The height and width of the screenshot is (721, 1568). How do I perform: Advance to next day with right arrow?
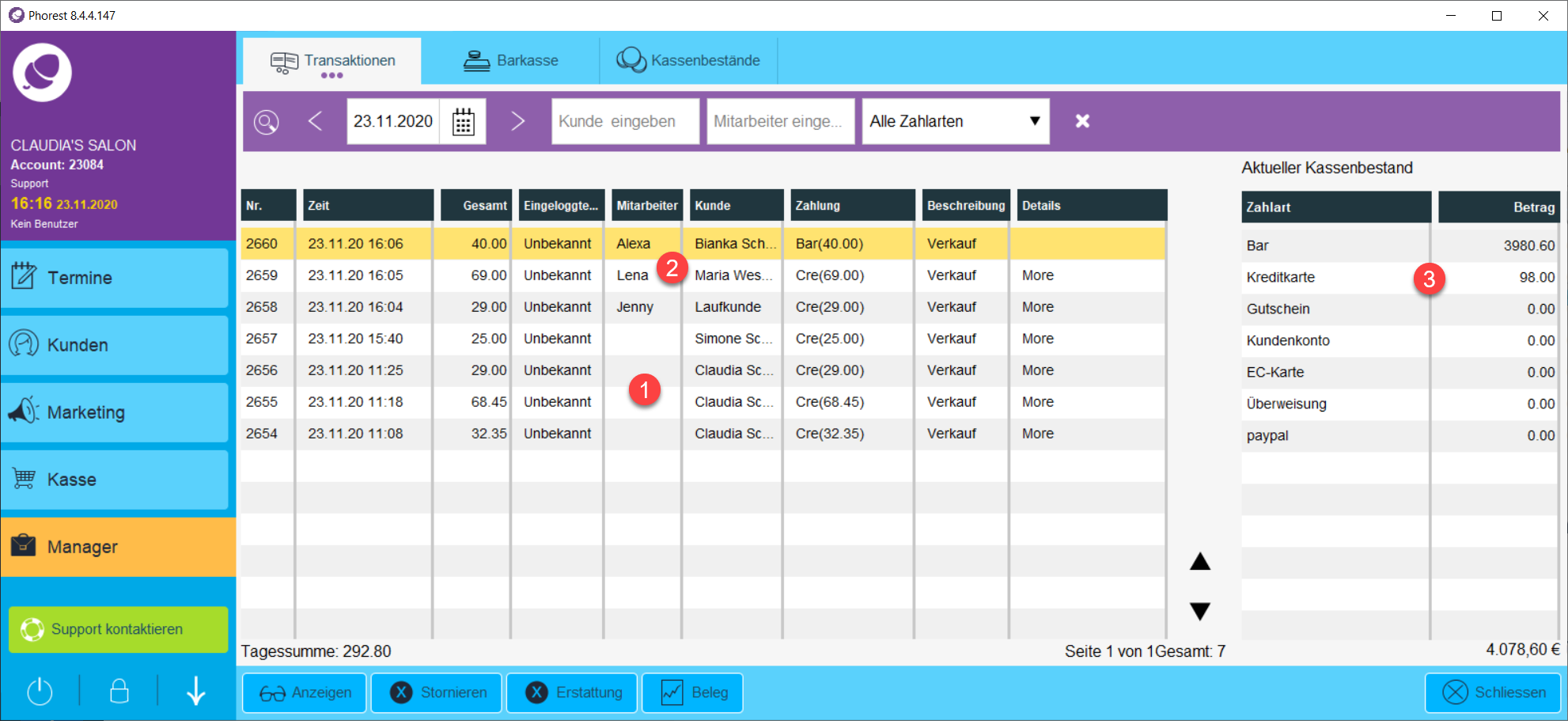pos(517,121)
